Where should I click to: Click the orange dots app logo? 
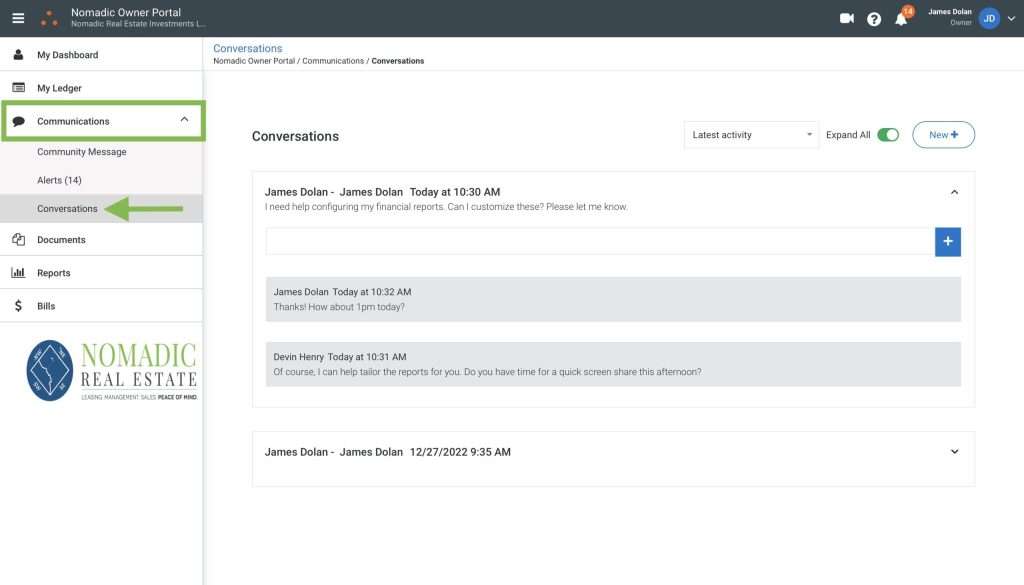click(x=49, y=18)
